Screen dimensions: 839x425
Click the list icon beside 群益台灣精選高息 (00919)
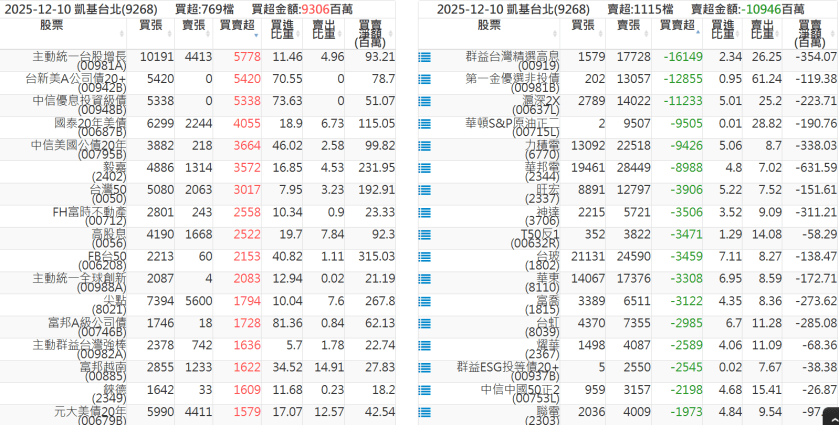click(424, 57)
